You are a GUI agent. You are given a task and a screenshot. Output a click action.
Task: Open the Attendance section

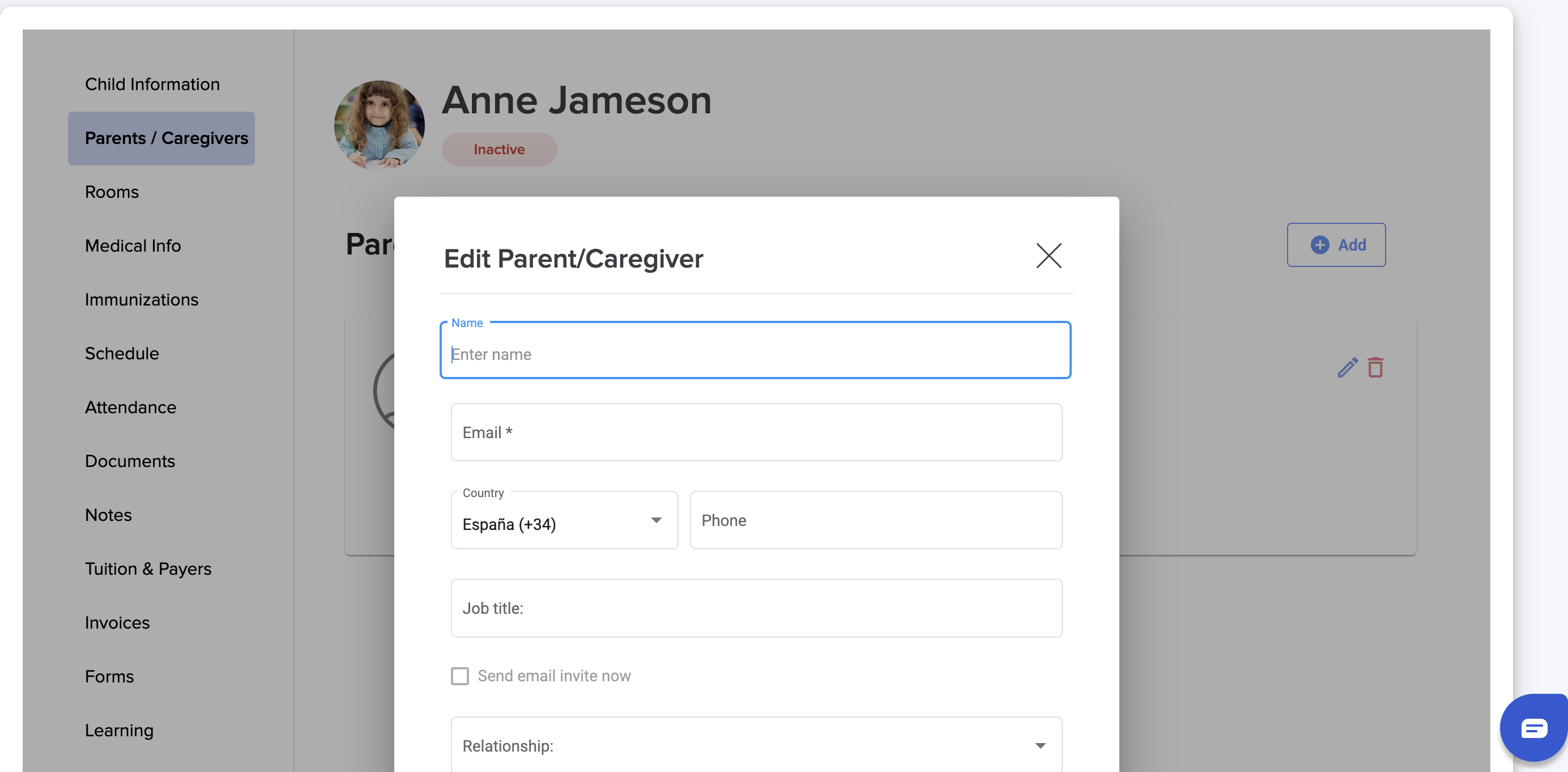(x=130, y=408)
